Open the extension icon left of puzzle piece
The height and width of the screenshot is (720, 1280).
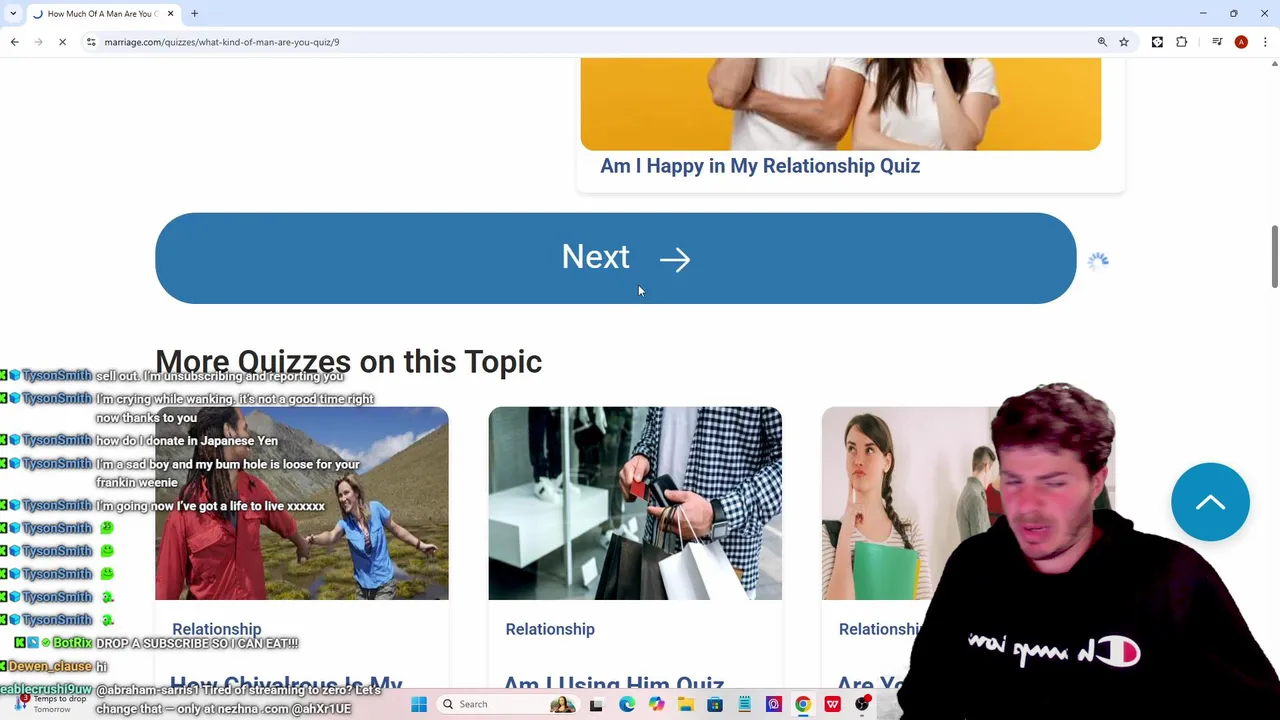(1157, 42)
